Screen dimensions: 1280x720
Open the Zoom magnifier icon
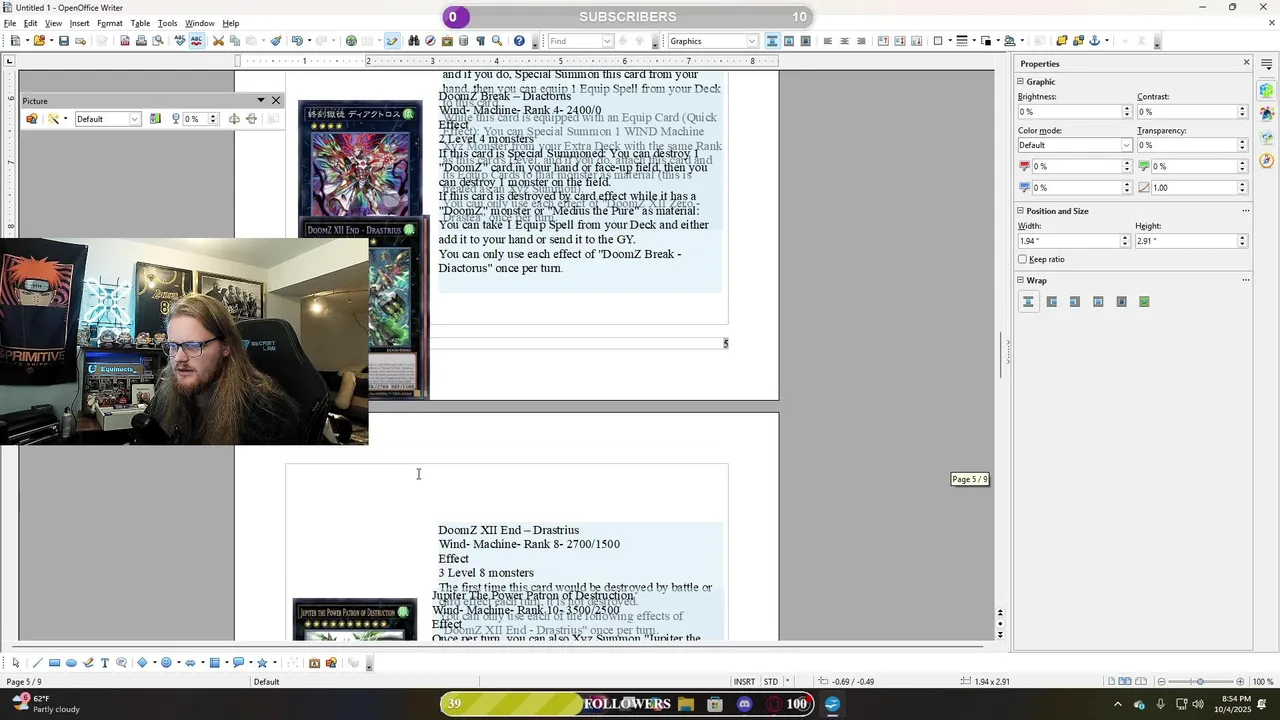point(497,41)
